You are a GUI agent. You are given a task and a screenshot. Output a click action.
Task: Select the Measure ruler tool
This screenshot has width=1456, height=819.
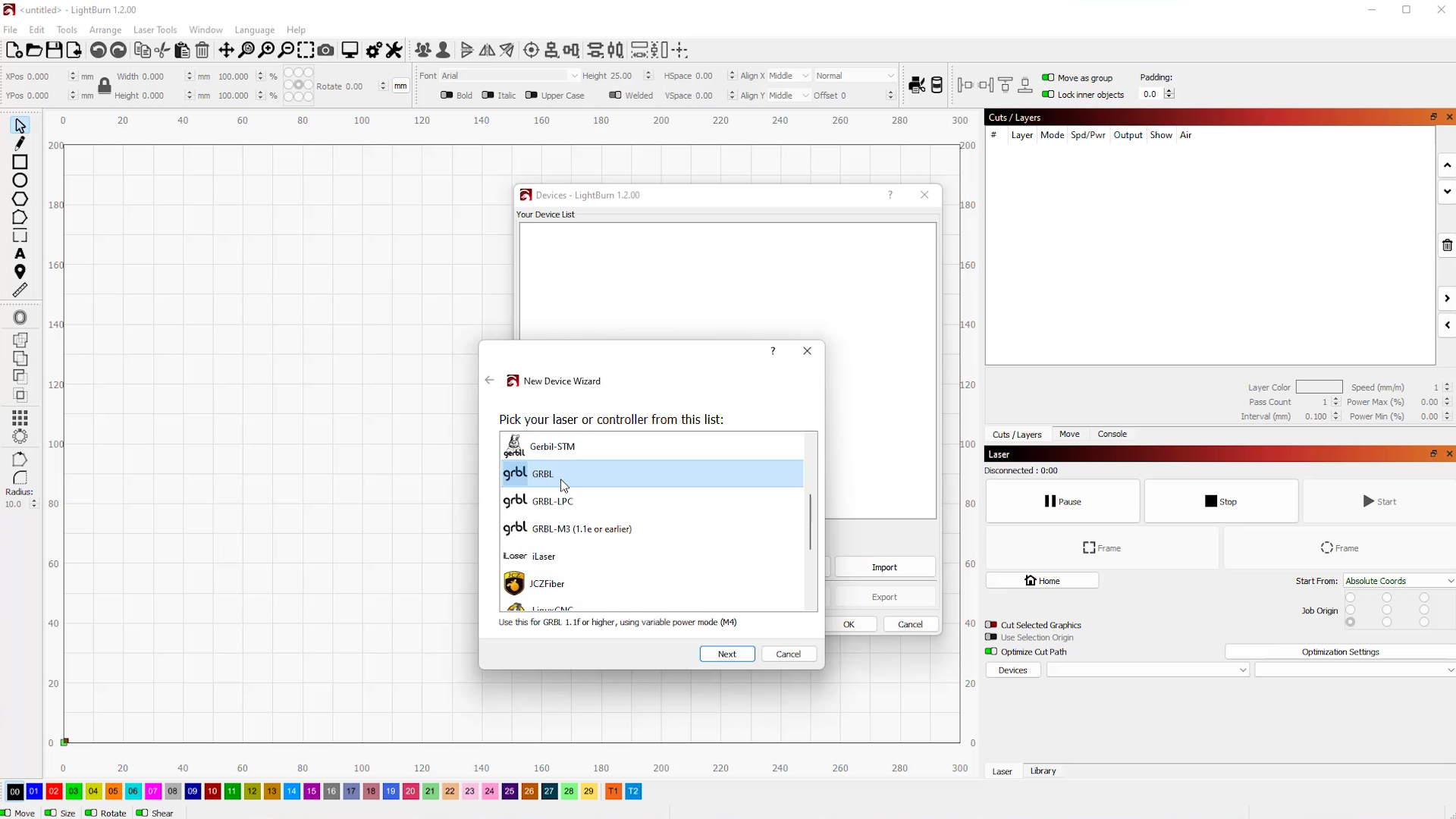(x=20, y=290)
